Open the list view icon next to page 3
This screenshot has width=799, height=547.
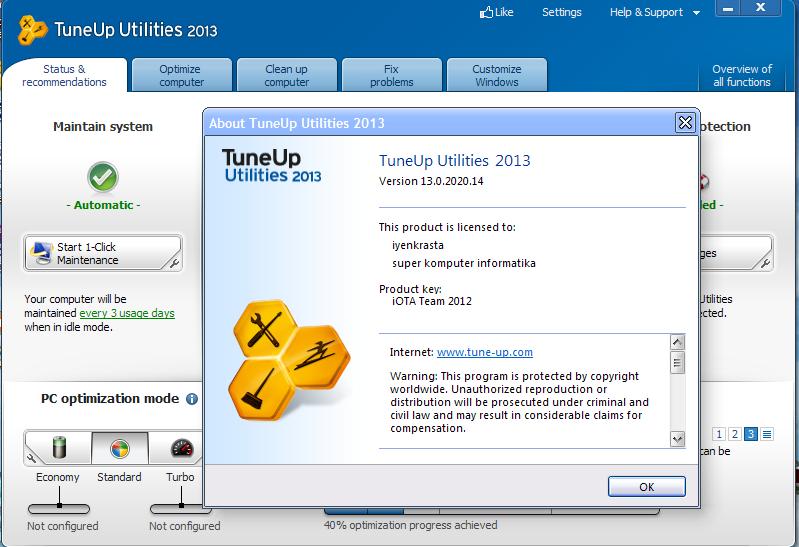click(x=766, y=434)
